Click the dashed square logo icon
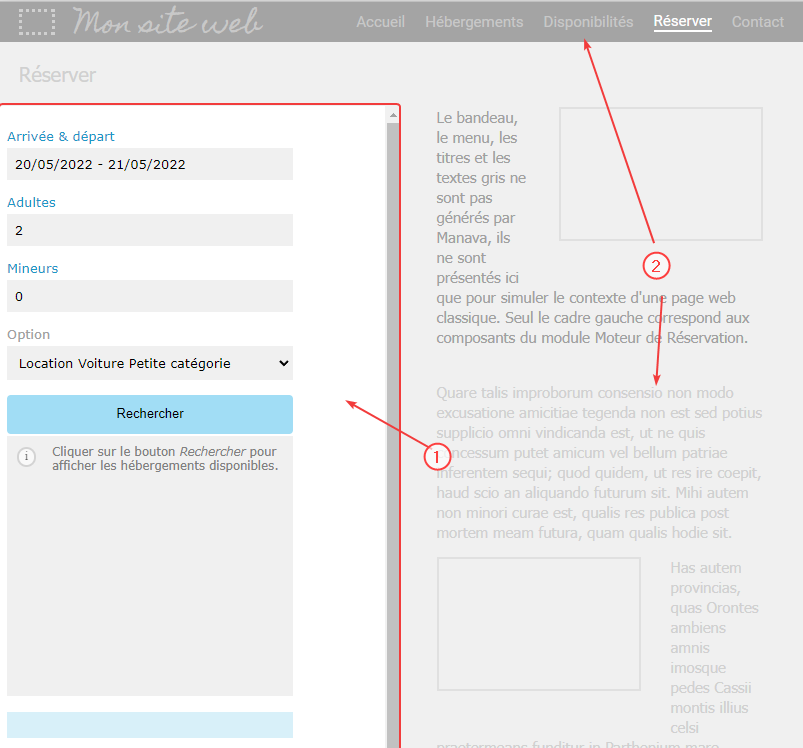Screen dimensions: 803x748 click(x=37, y=21)
